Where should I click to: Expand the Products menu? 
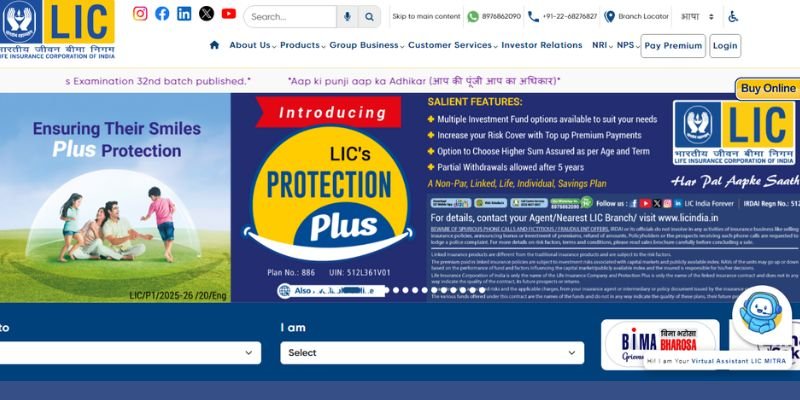pos(303,45)
